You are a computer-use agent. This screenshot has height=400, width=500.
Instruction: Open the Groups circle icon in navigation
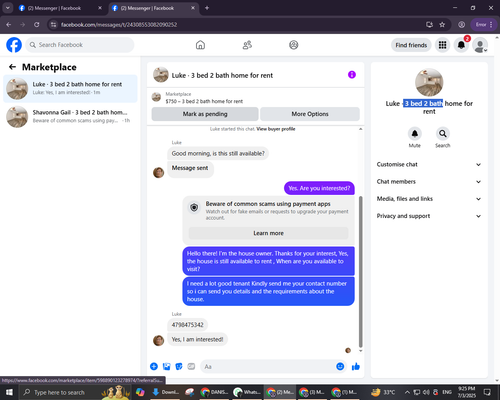(x=294, y=45)
